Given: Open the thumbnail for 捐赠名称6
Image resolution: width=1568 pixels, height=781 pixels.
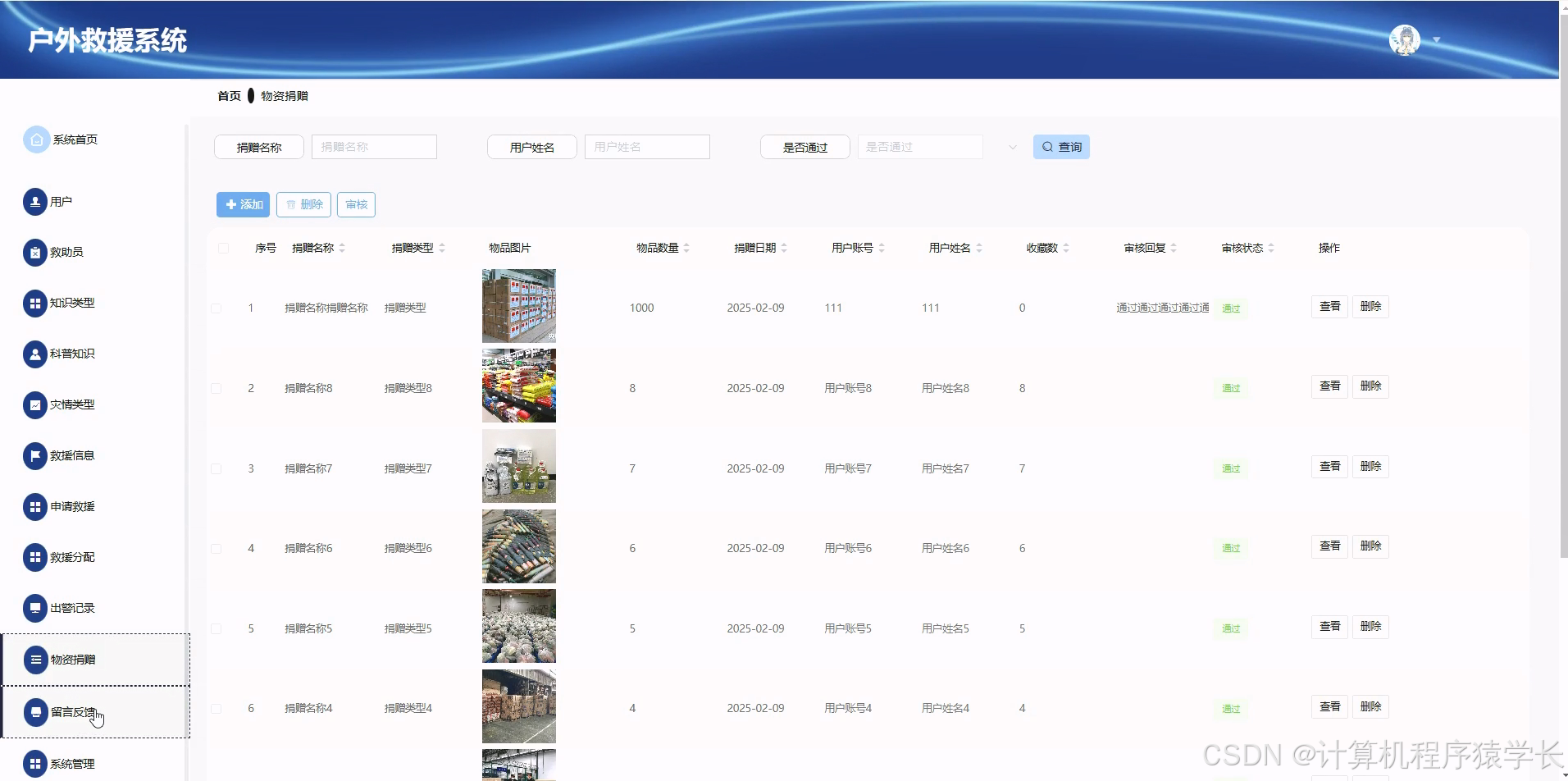Looking at the screenshot, I should pyautogui.click(x=519, y=546).
